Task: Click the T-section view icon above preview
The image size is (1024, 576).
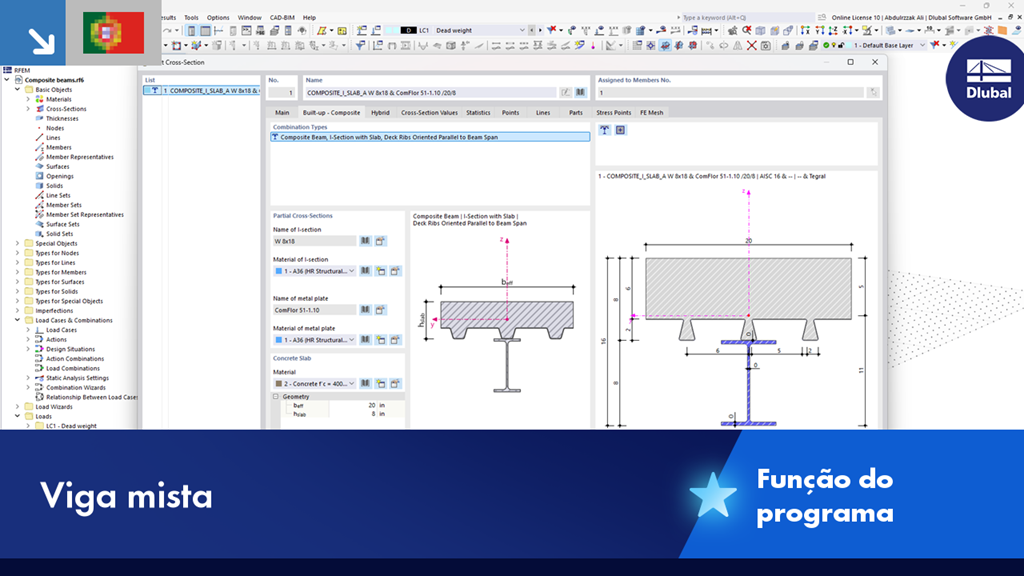Action: click(x=605, y=130)
